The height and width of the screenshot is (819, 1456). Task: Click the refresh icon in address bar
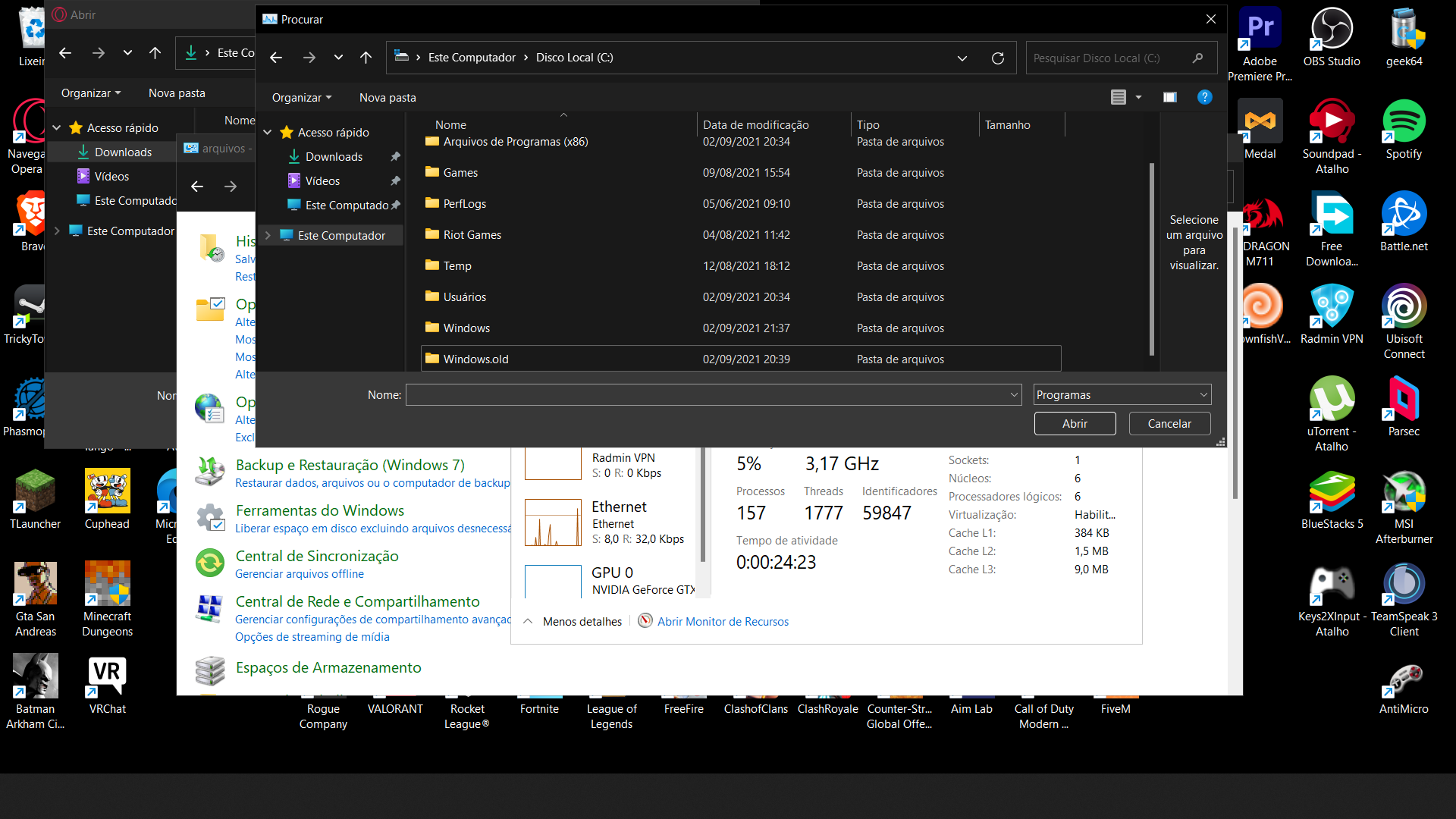point(998,58)
